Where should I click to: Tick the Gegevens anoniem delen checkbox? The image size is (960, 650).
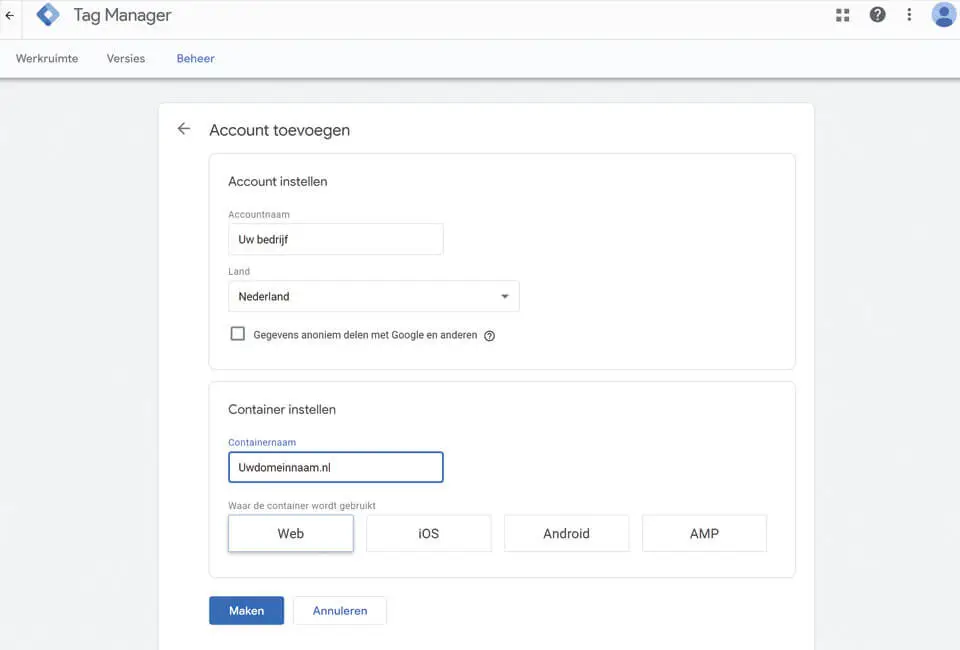[x=238, y=334]
